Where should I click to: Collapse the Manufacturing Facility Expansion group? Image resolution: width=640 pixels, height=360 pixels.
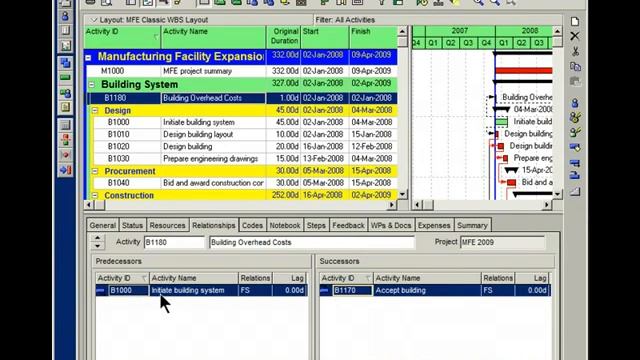pos(89,58)
